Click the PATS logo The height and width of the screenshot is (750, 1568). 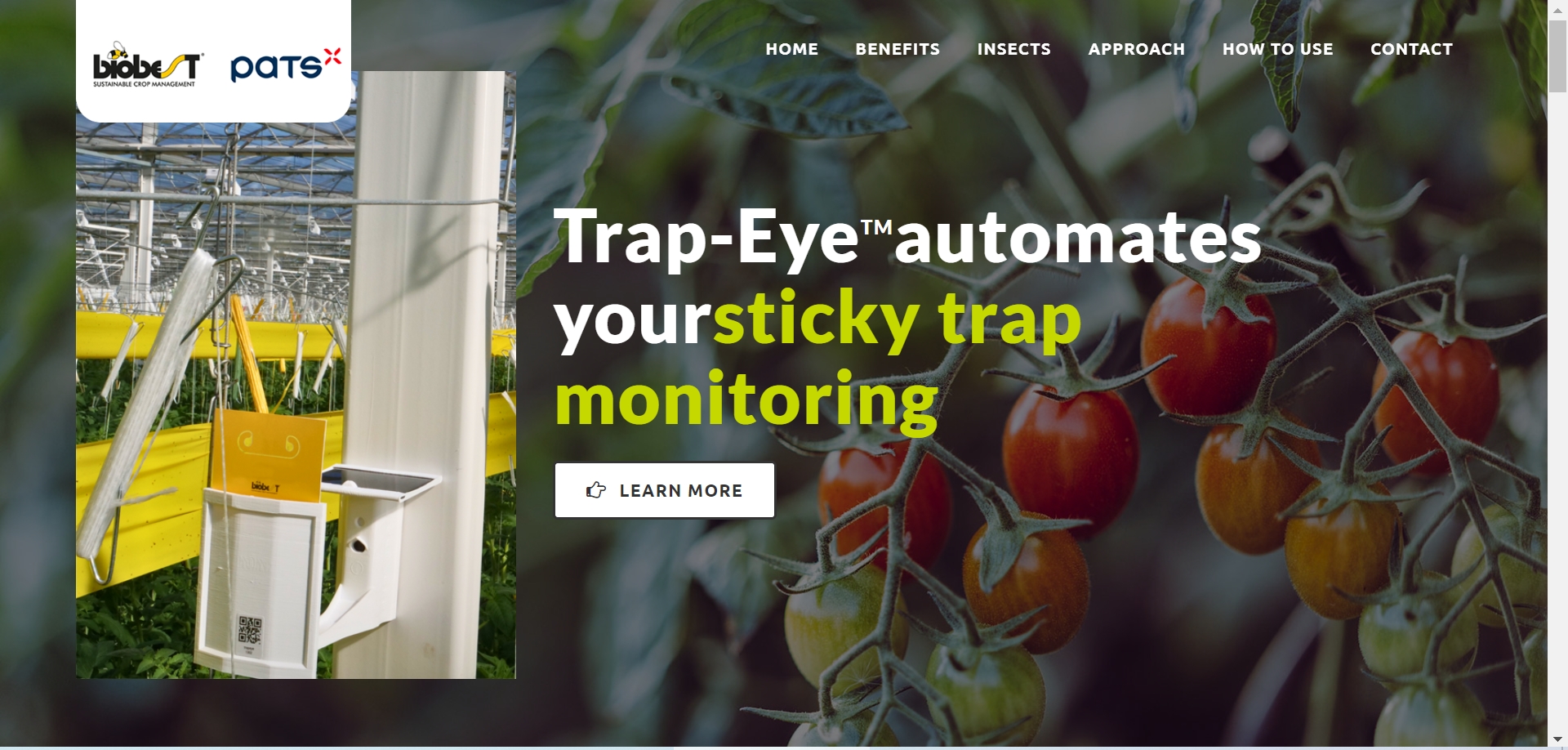(x=286, y=65)
